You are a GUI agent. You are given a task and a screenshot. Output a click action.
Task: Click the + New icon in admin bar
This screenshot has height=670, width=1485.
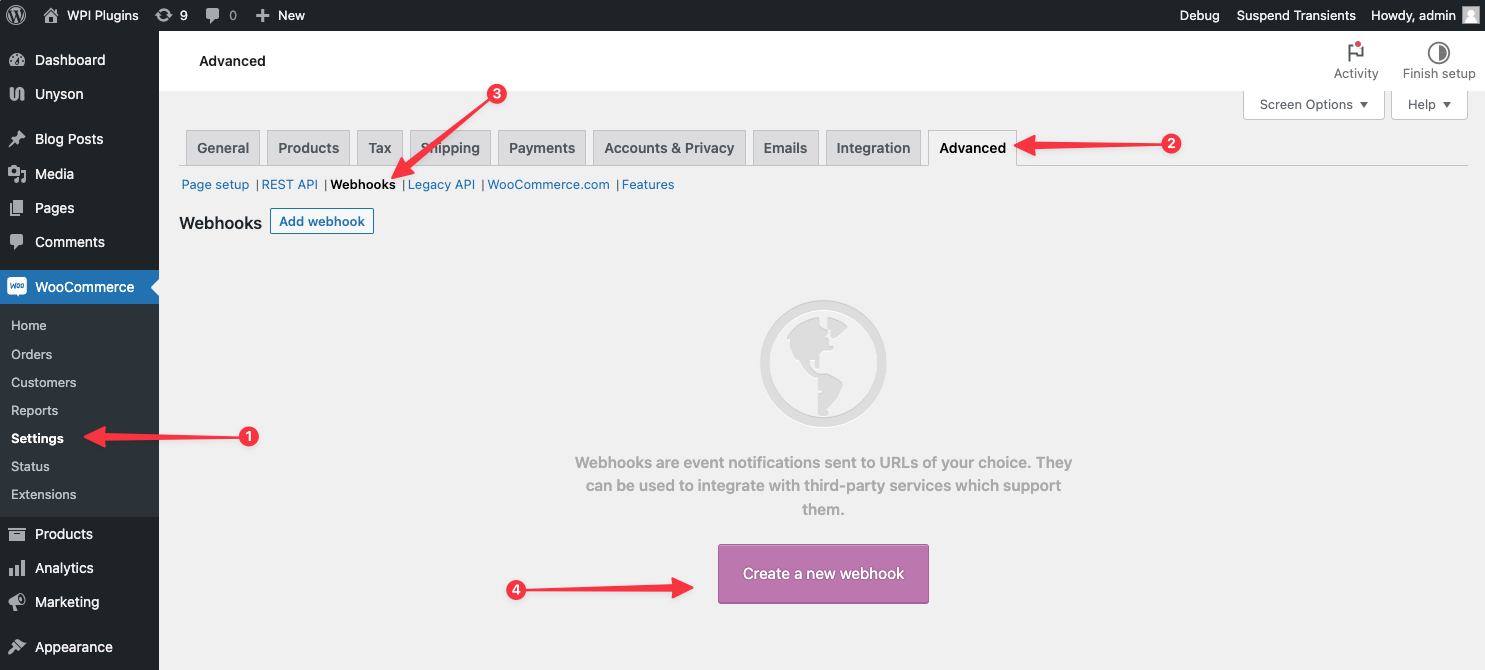pos(262,15)
